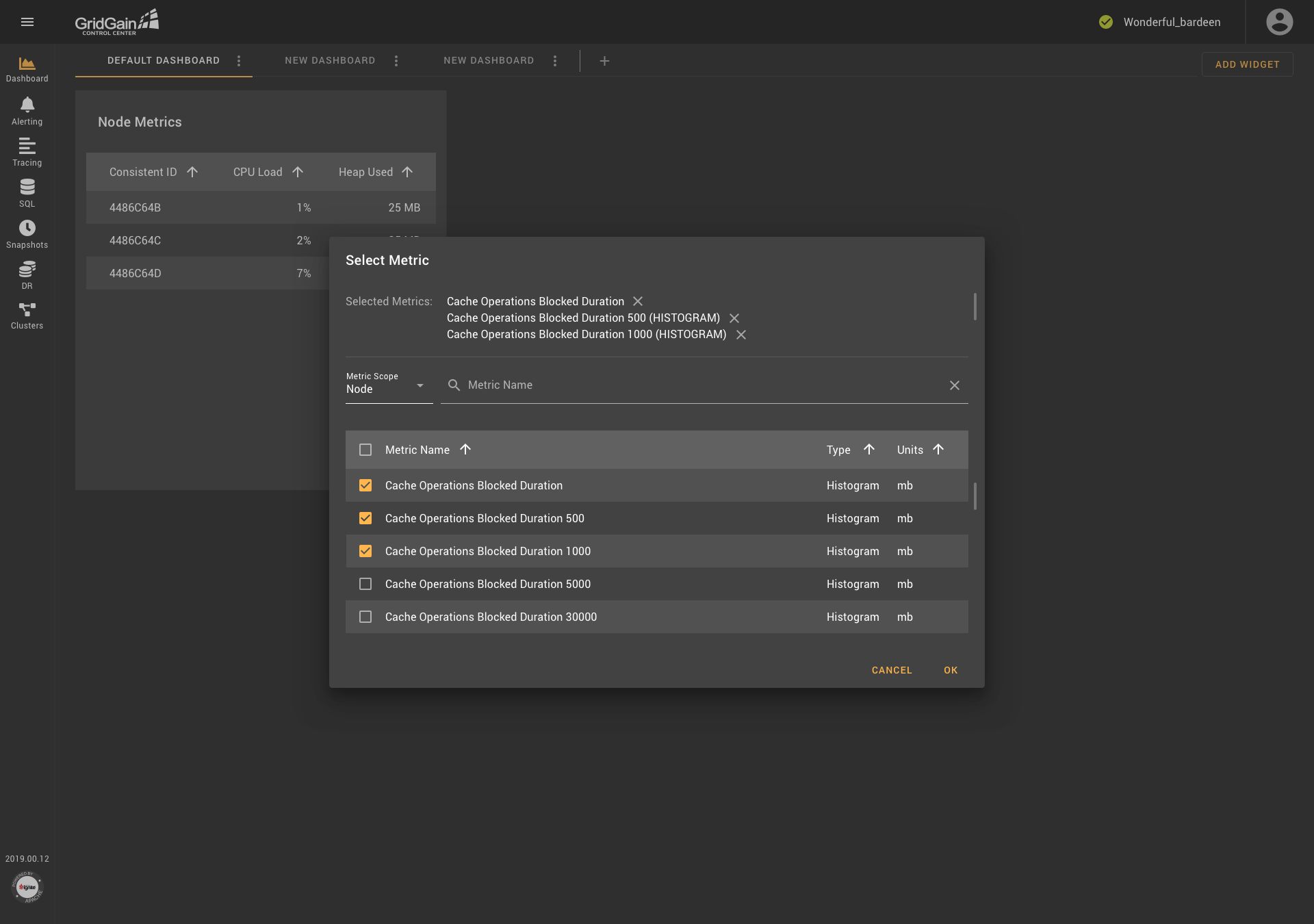Click the Alerting bell icon
Image resolution: width=1314 pixels, height=924 pixels.
pos(27,105)
